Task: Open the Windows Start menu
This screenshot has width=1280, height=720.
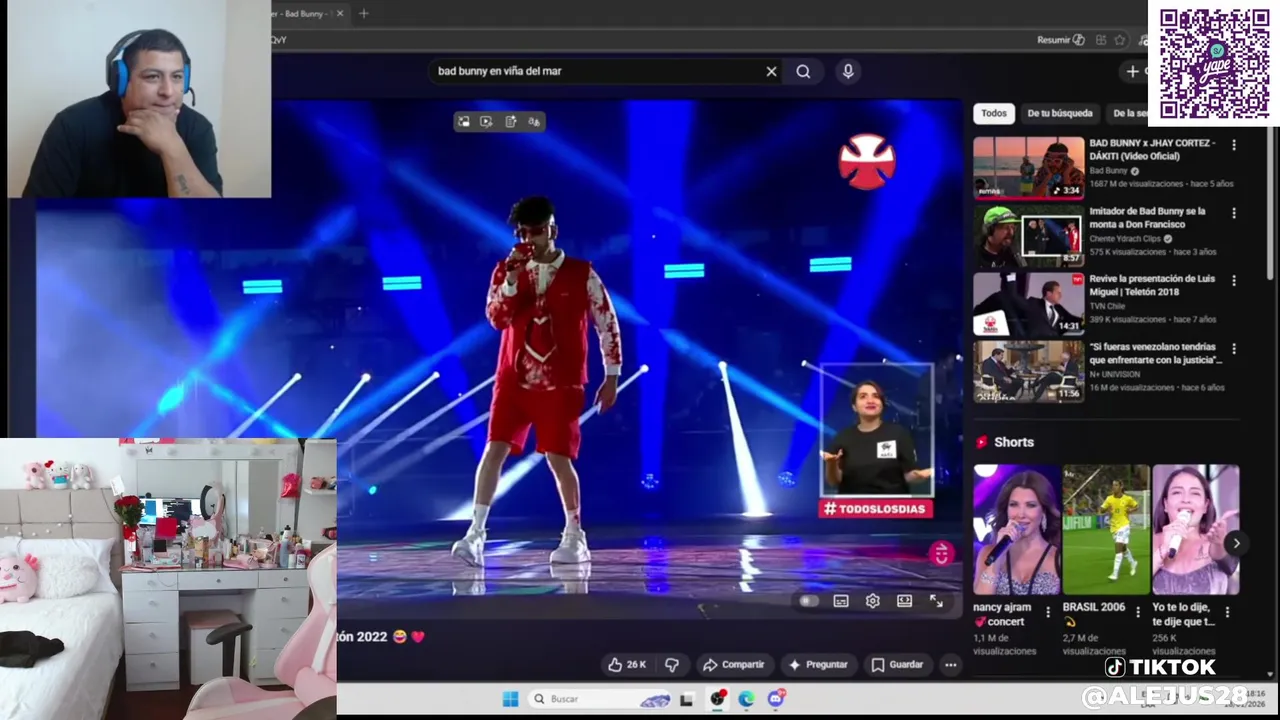Action: (510, 699)
